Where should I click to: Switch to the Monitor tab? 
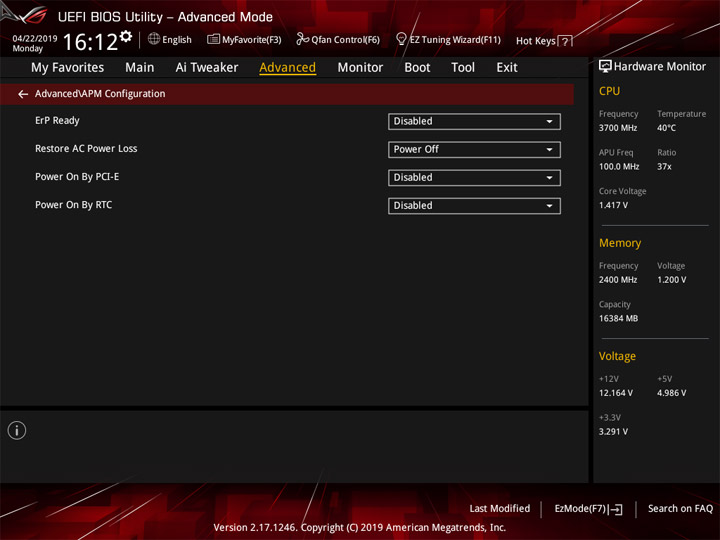point(360,68)
